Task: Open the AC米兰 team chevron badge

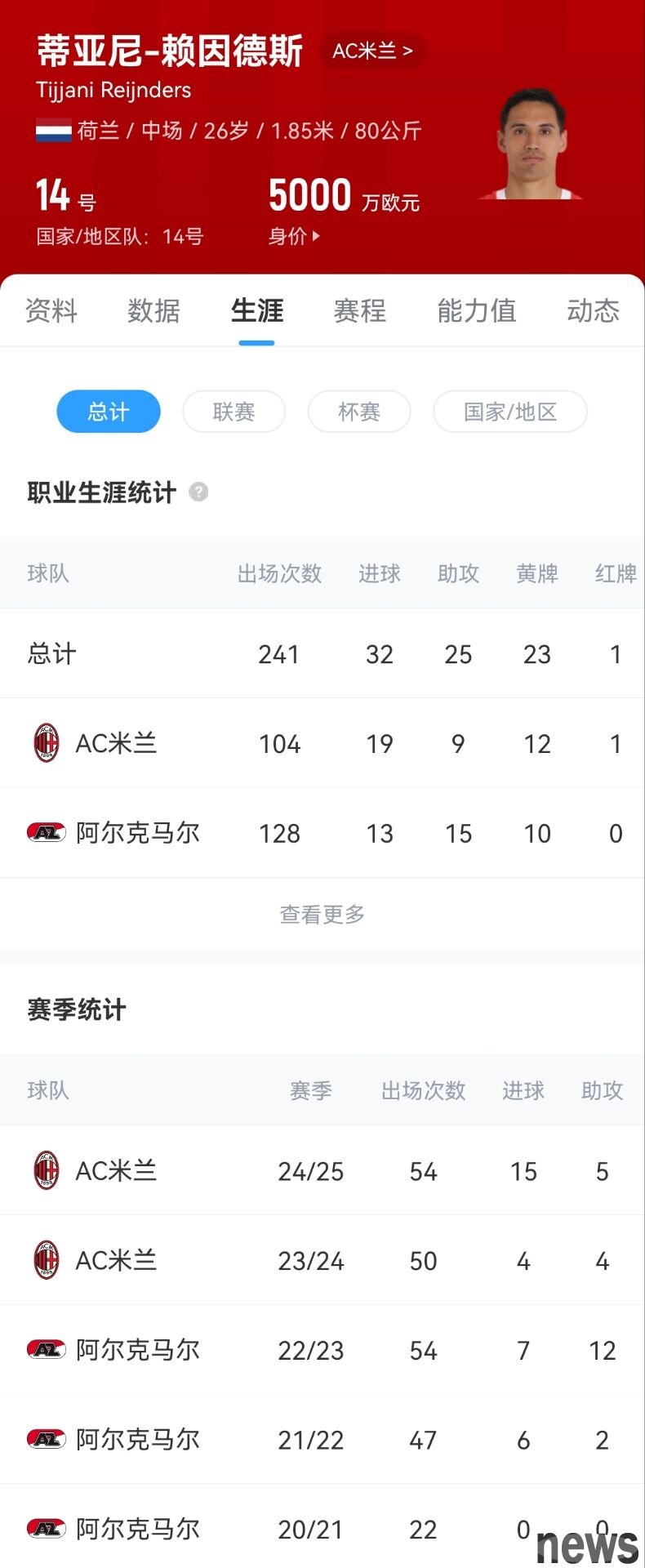Action: point(373,51)
